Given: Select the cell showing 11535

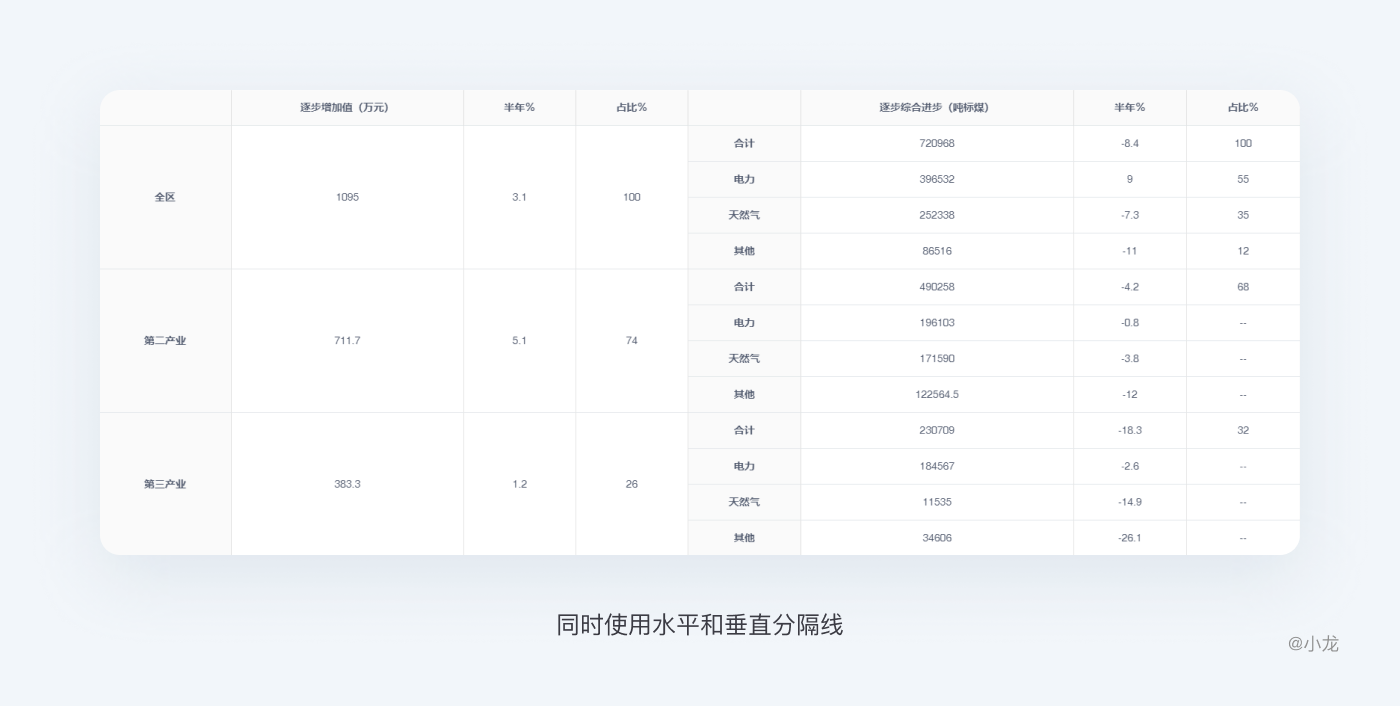Looking at the screenshot, I should click(937, 502).
